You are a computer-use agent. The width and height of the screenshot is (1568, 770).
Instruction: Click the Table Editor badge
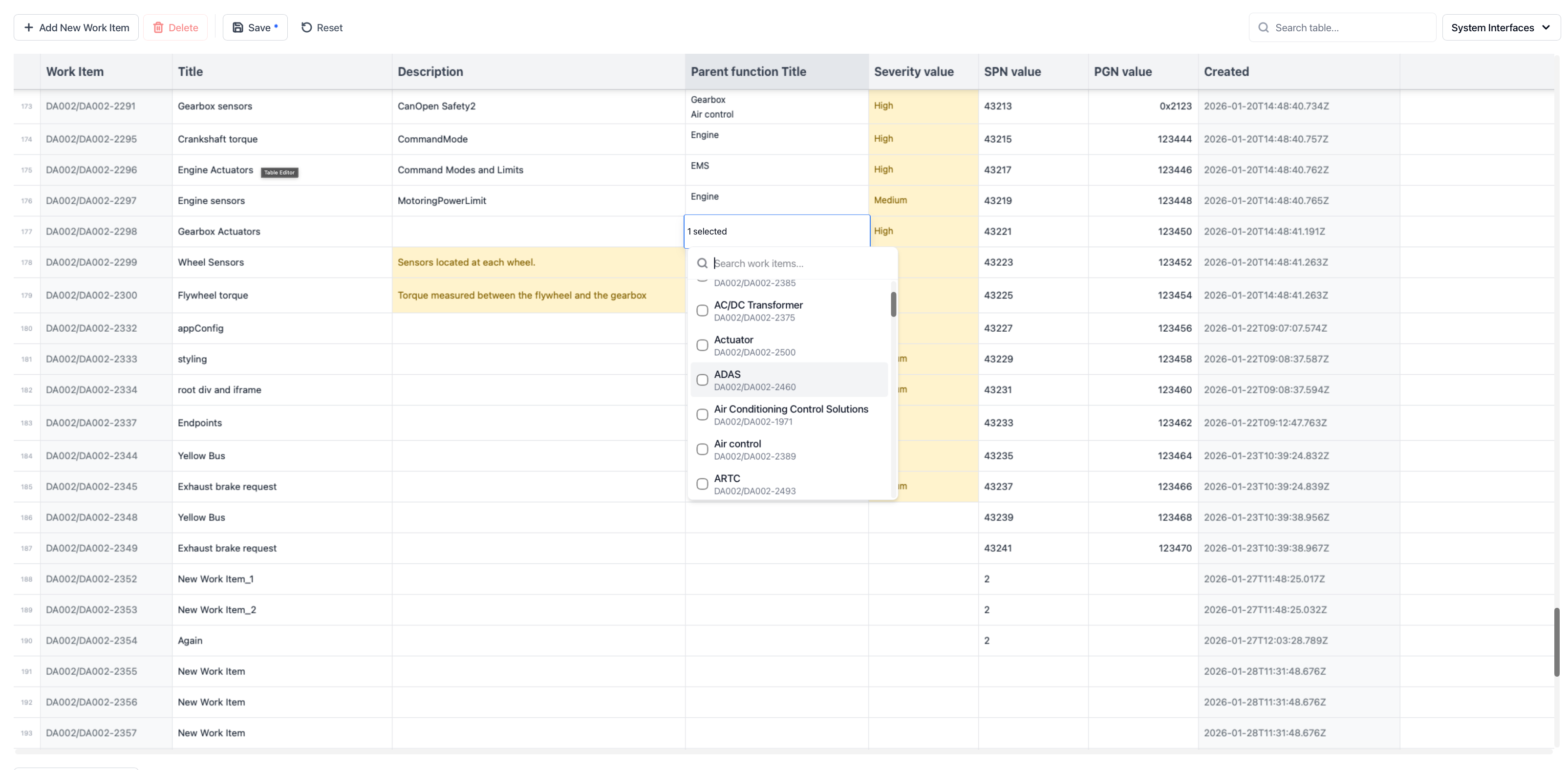(279, 172)
